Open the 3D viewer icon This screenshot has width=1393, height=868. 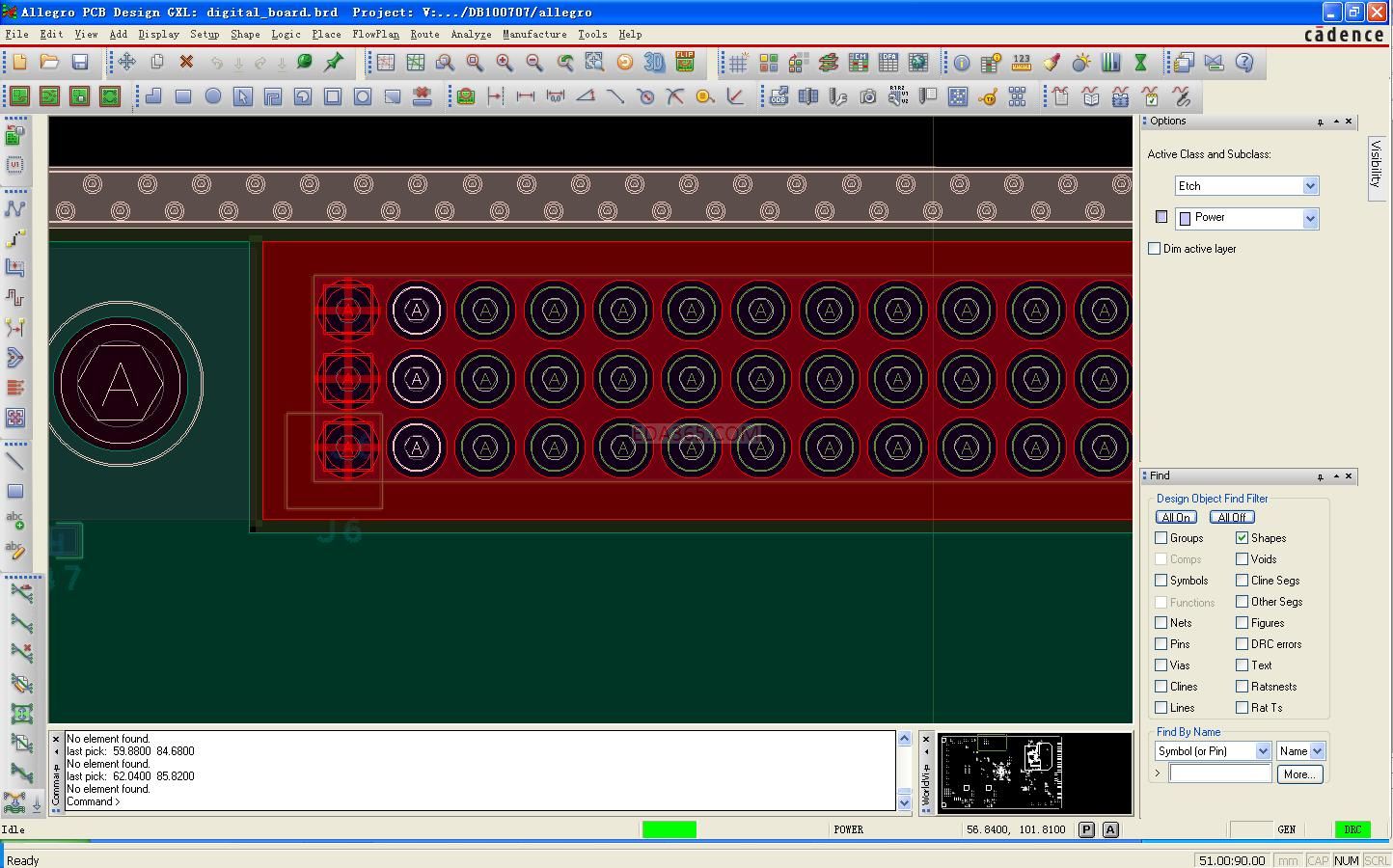(x=654, y=63)
